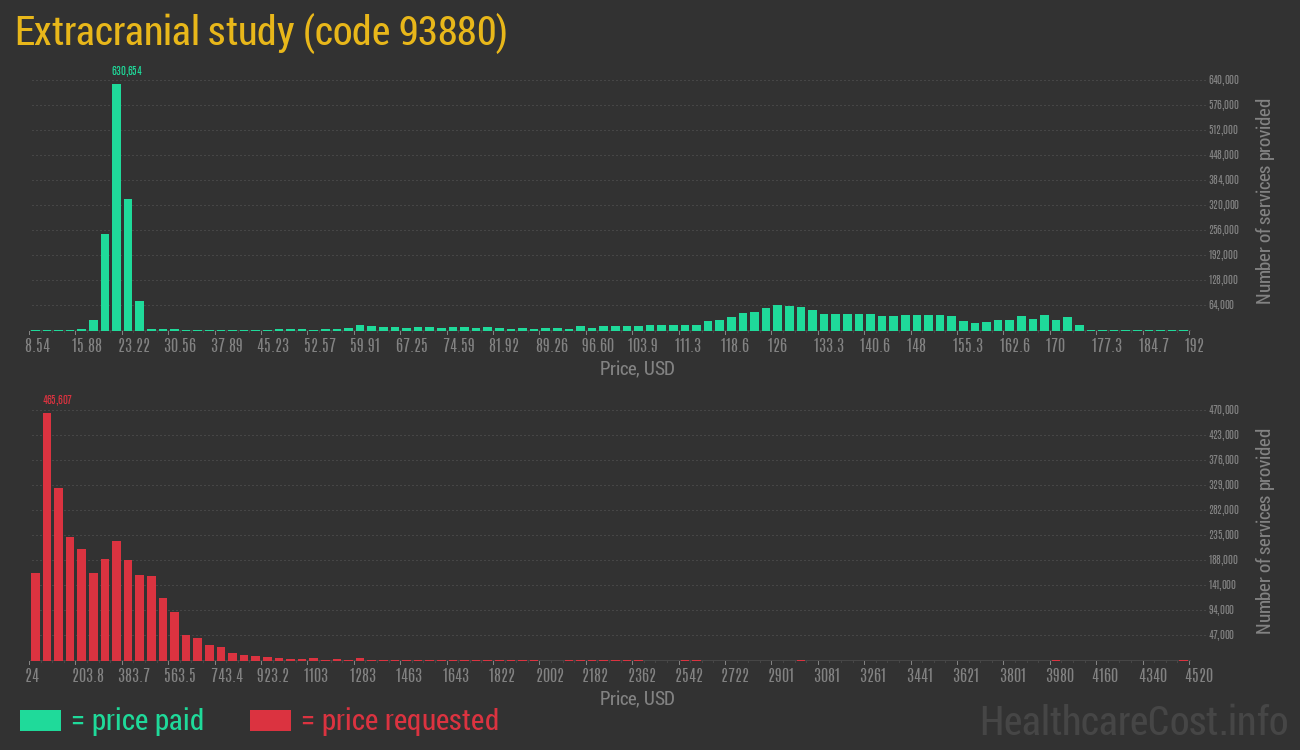This screenshot has width=1300, height=750.
Task: Click the 4520 tick on bottom x-axis
Action: (1184, 676)
